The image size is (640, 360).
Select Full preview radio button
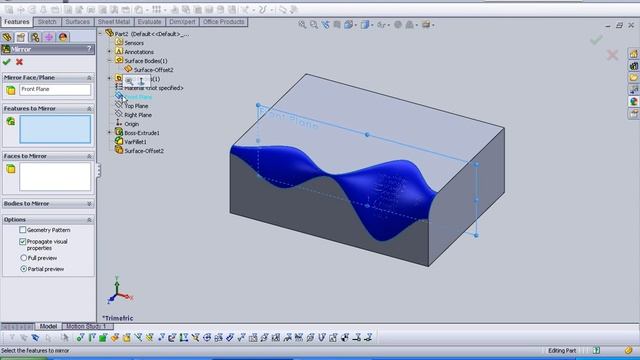24,258
